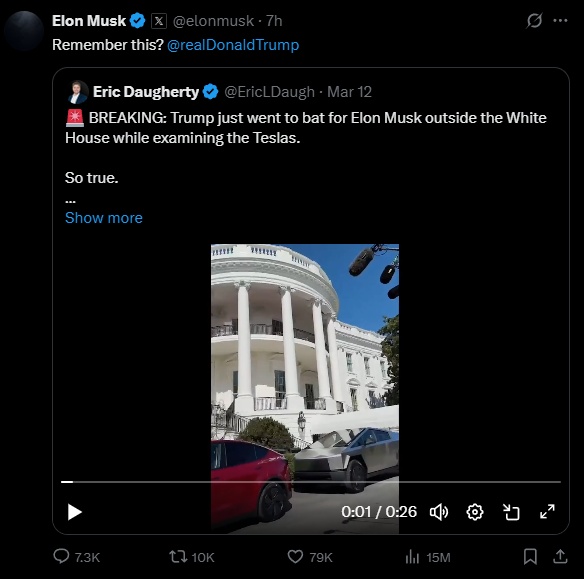The image size is (584, 579).
Task: Open video settings gear
Action: [475, 512]
